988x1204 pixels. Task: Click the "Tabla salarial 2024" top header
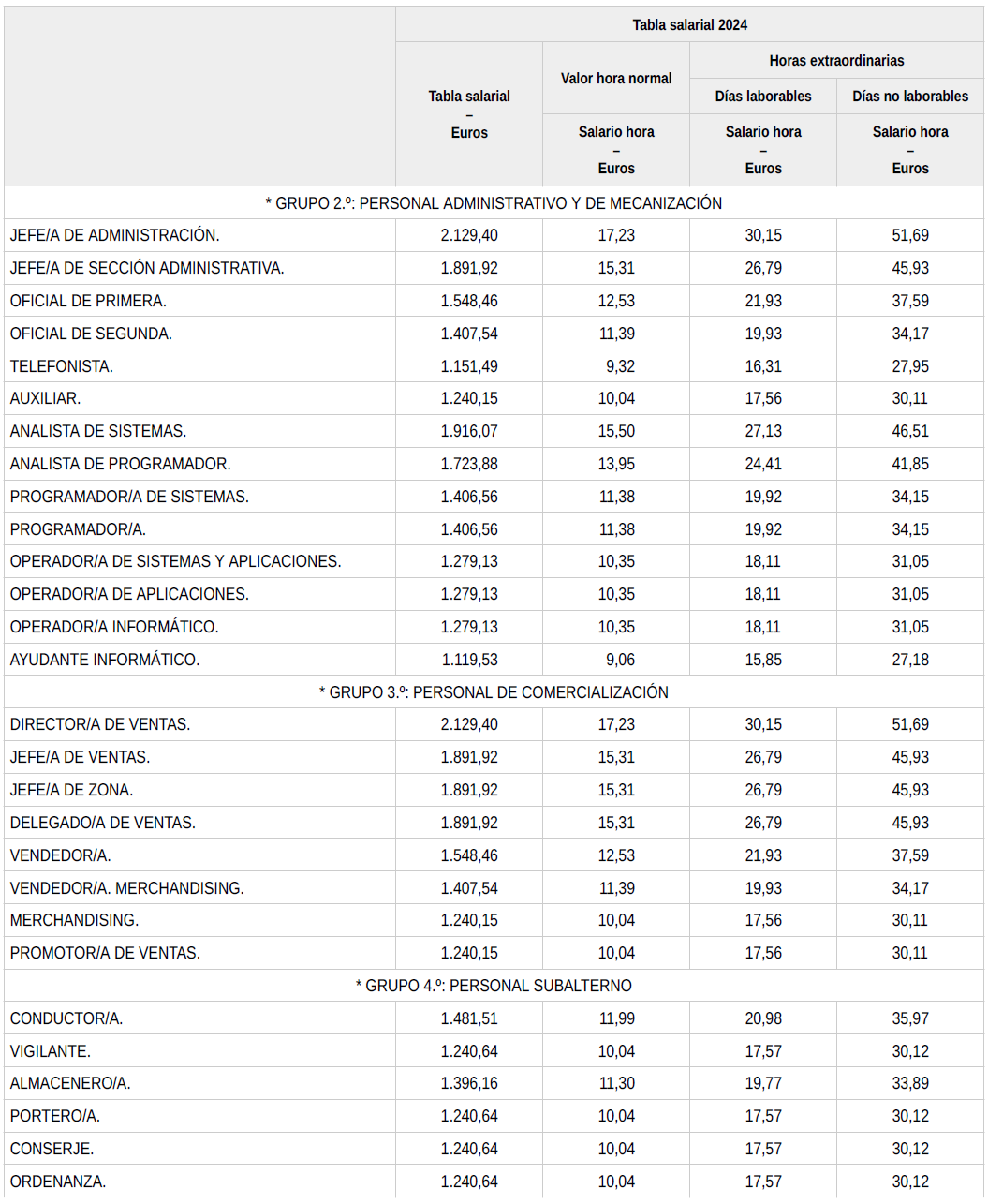coord(689,25)
